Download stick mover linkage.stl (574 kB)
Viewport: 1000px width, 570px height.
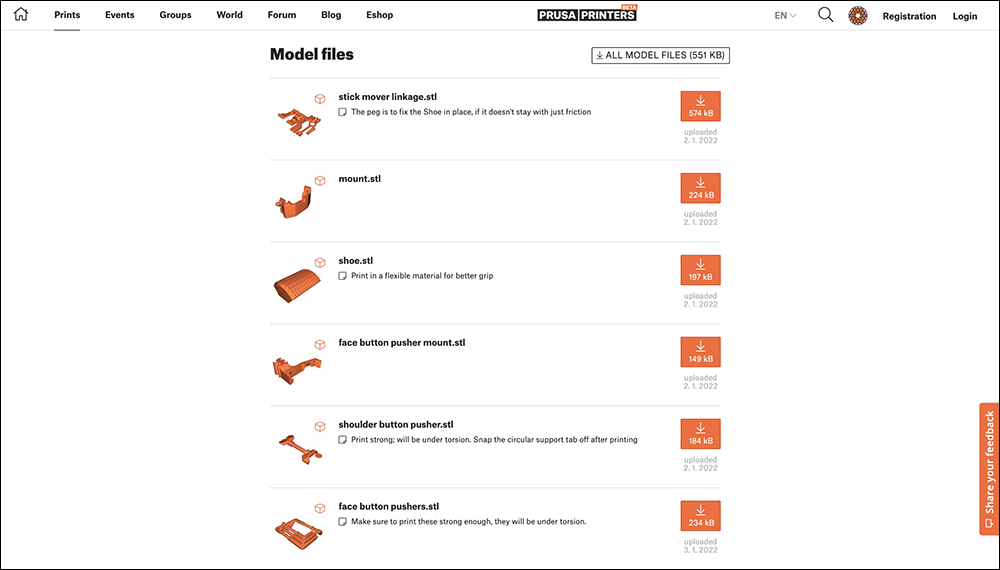coord(700,106)
